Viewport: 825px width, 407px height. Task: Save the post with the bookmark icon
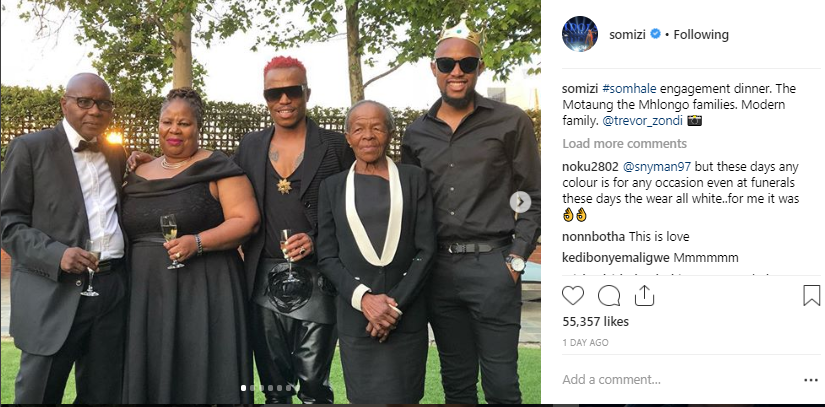[811, 296]
